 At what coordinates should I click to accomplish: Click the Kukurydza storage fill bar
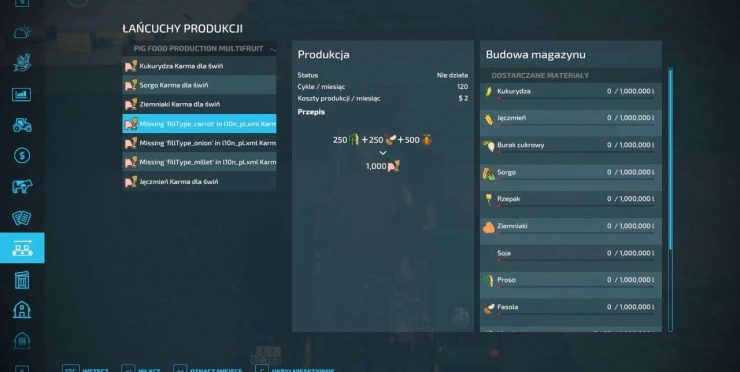coord(575,98)
